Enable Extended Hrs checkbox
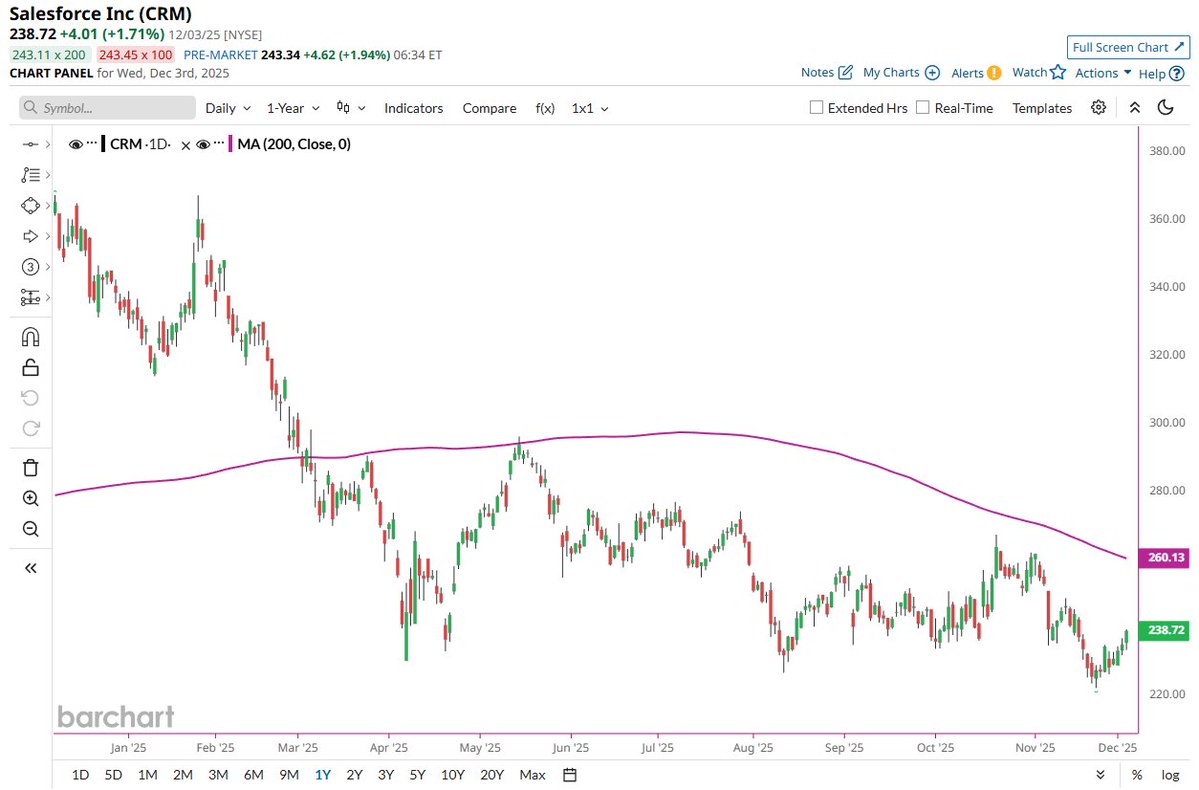The height and width of the screenshot is (790, 1199). [817, 108]
